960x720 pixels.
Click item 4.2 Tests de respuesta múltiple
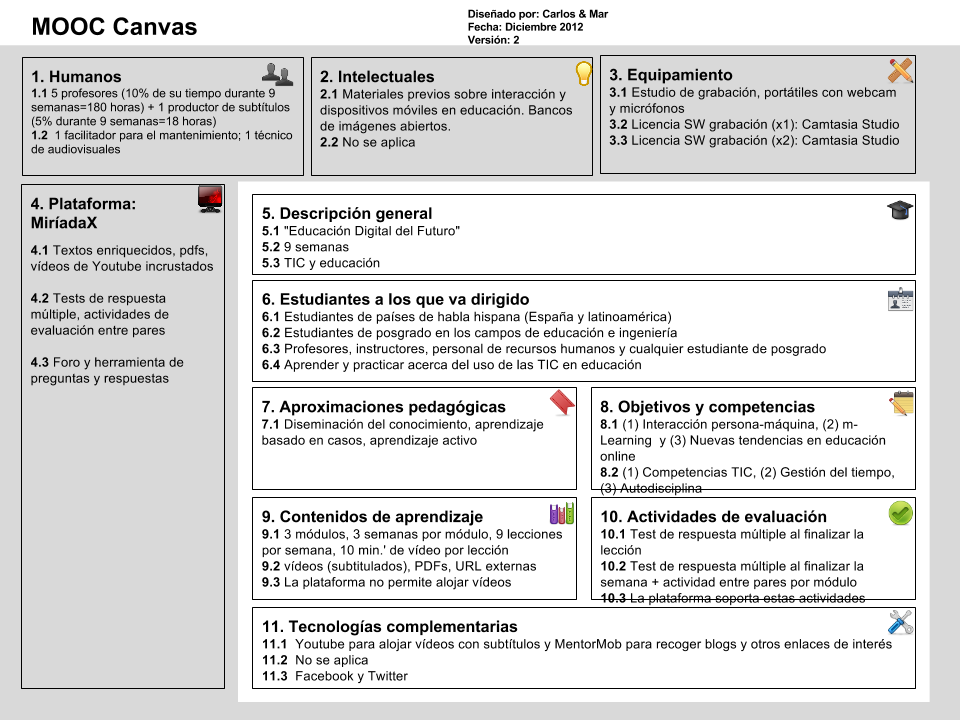100,314
